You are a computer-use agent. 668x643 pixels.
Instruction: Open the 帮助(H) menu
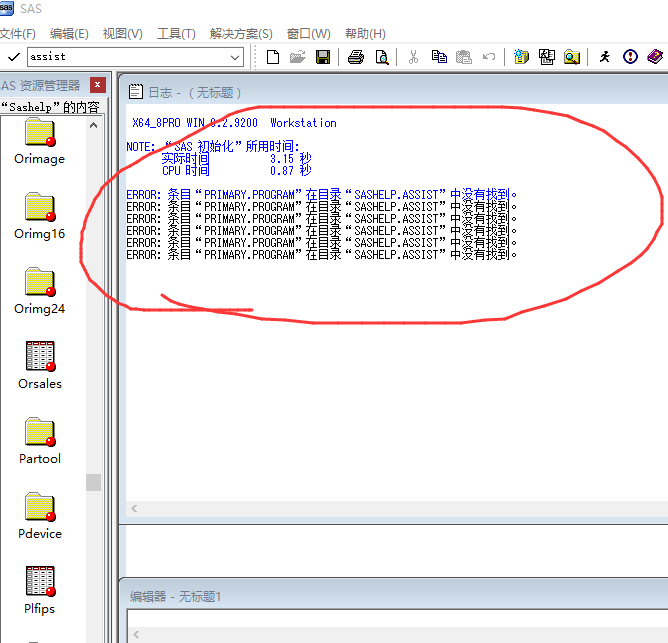365,34
